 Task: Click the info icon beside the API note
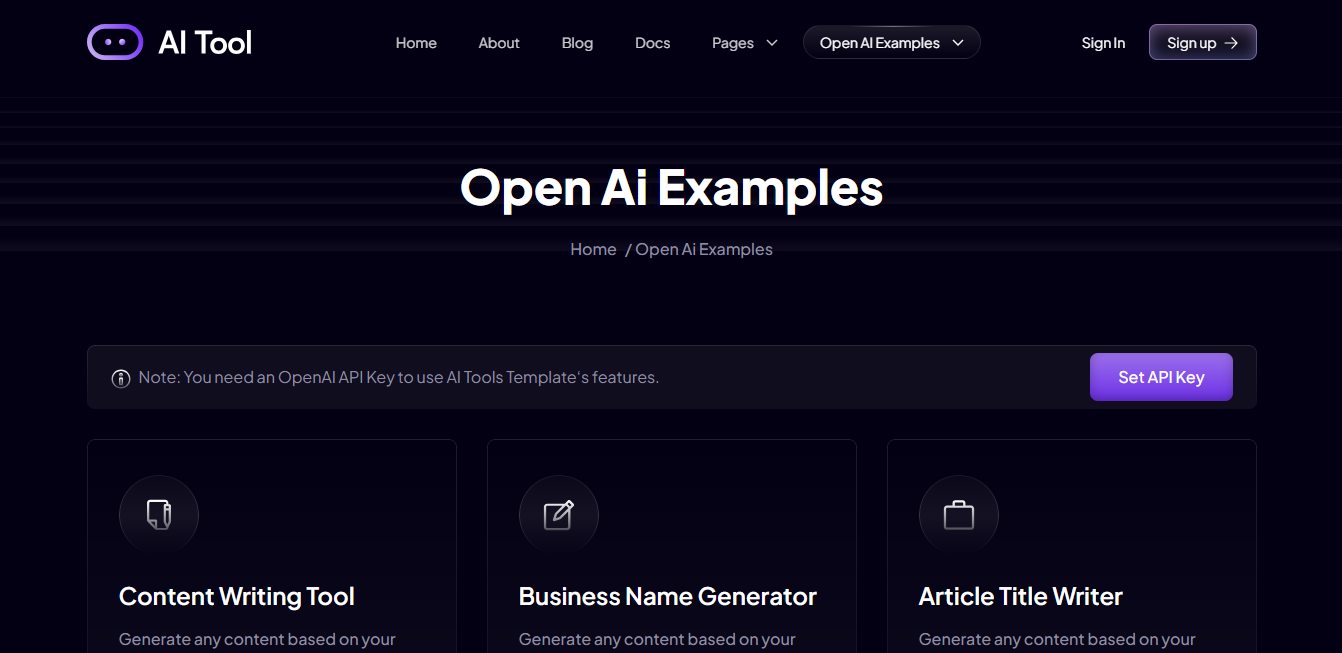[x=121, y=378]
